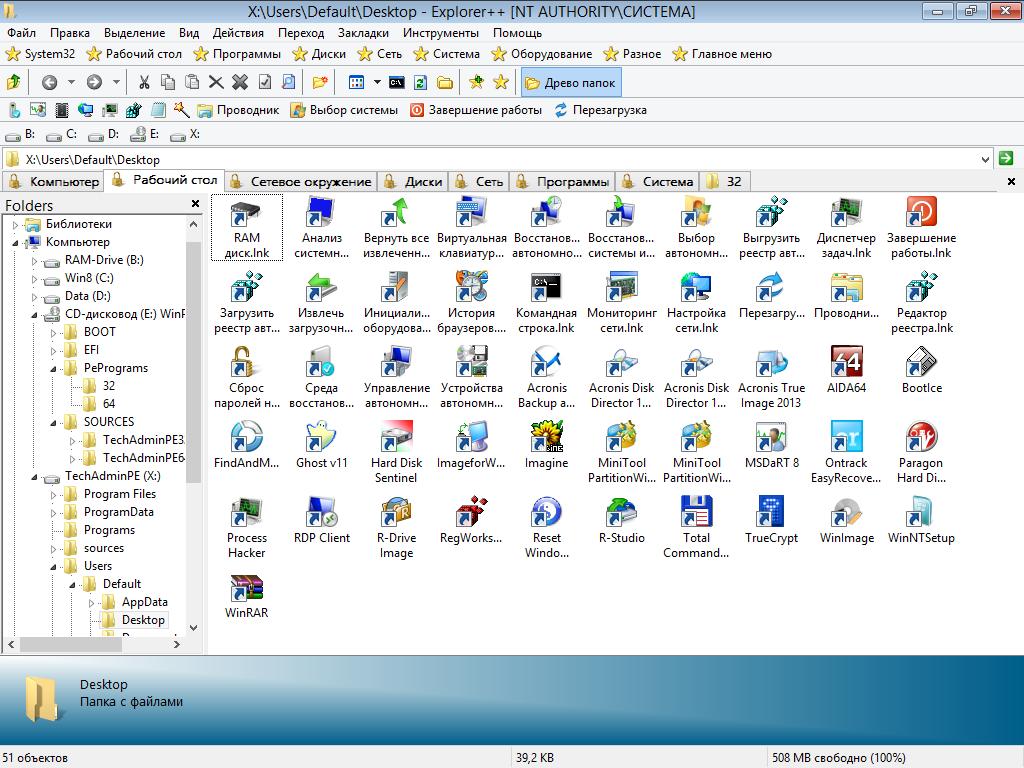Select the TrueCrypt shortcut icon
Image resolution: width=1024 pixels, height=768 pixels.
pyautogui.click(x=771, y=520)
